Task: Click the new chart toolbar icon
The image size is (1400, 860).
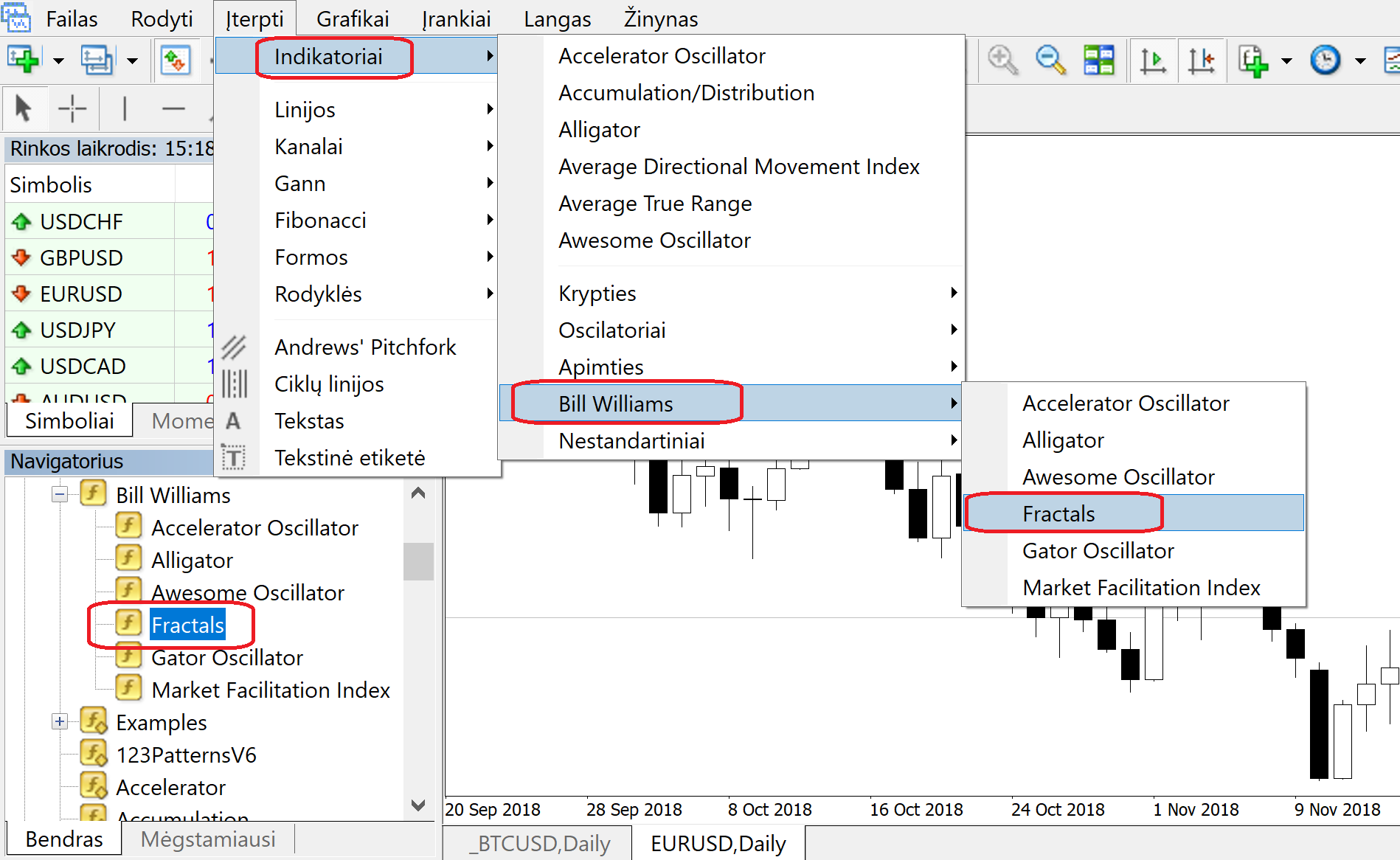Action: [x=23, y=60]
